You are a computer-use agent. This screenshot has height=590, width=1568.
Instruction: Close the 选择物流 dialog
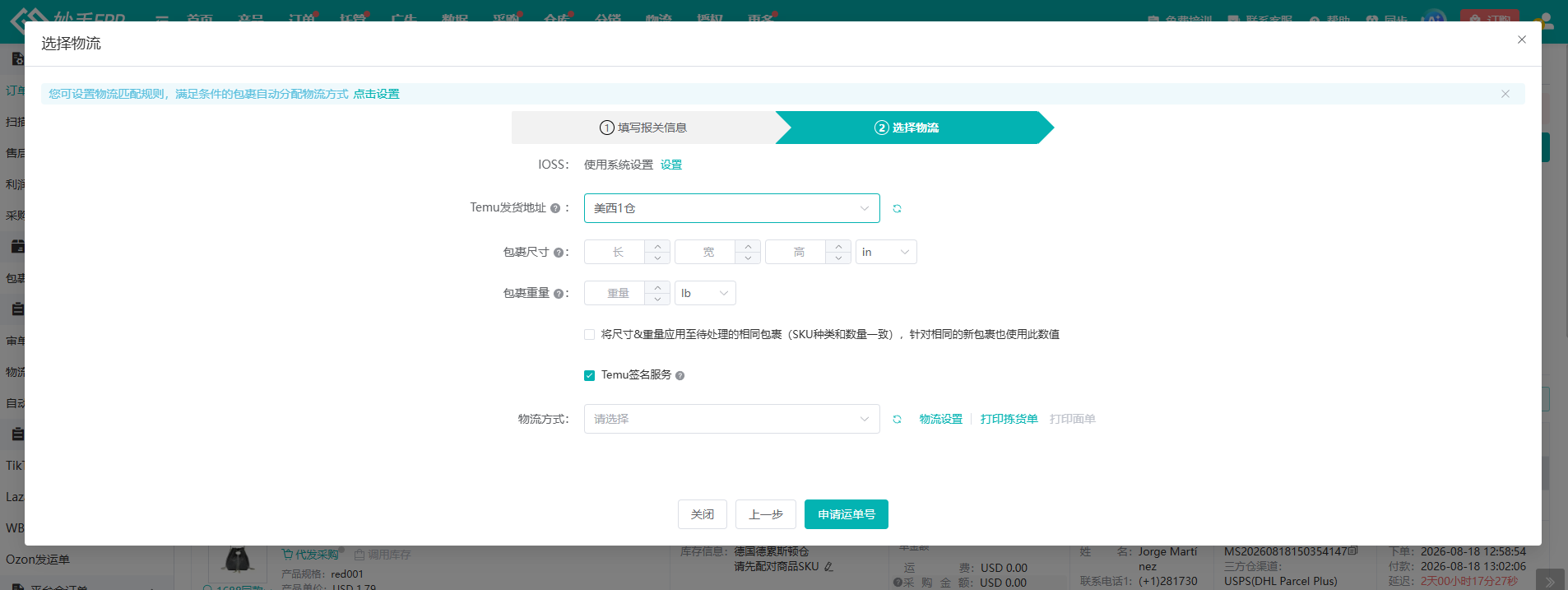1522,39
